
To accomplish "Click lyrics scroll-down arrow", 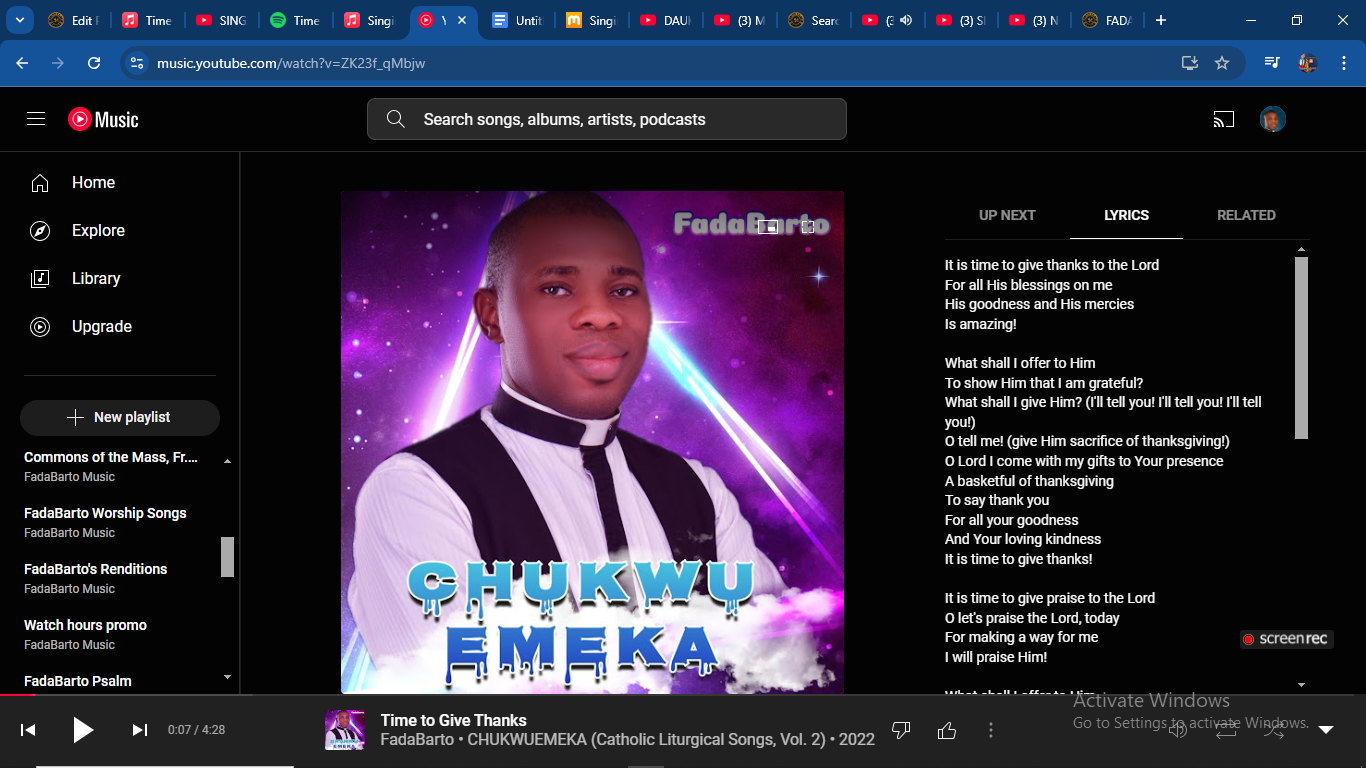I will pos(1301,685).
